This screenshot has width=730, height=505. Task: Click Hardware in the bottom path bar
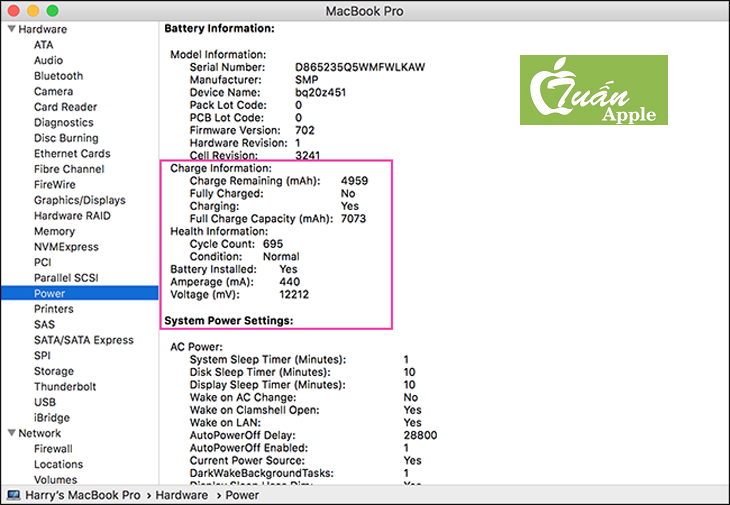pos(181,495)
